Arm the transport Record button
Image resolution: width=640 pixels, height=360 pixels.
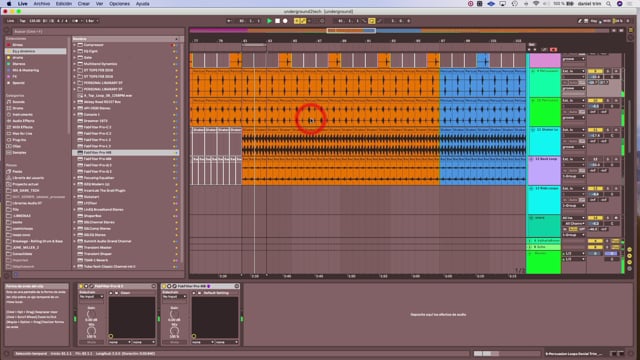tap(285, 21)
